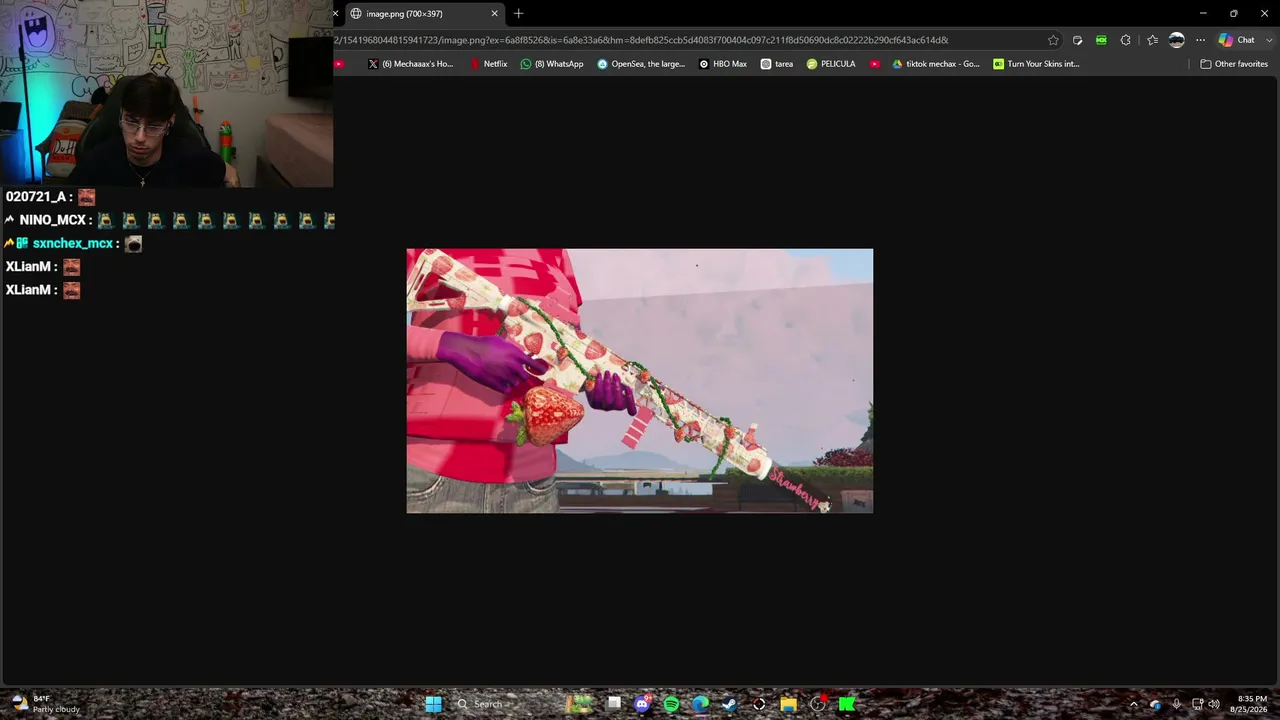Open the tarea bookmark
1280x720 pixels.
777,64
